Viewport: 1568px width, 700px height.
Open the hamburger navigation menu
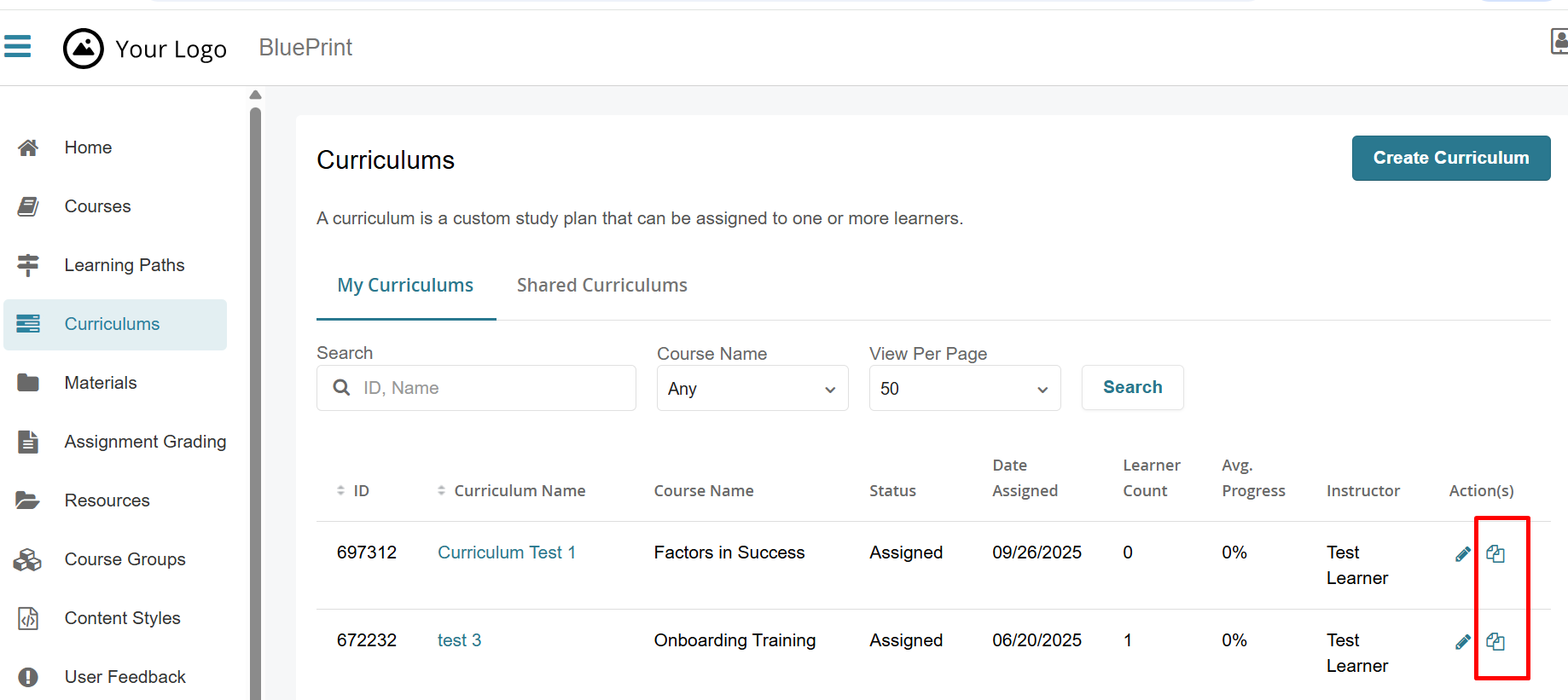[17, 46]
